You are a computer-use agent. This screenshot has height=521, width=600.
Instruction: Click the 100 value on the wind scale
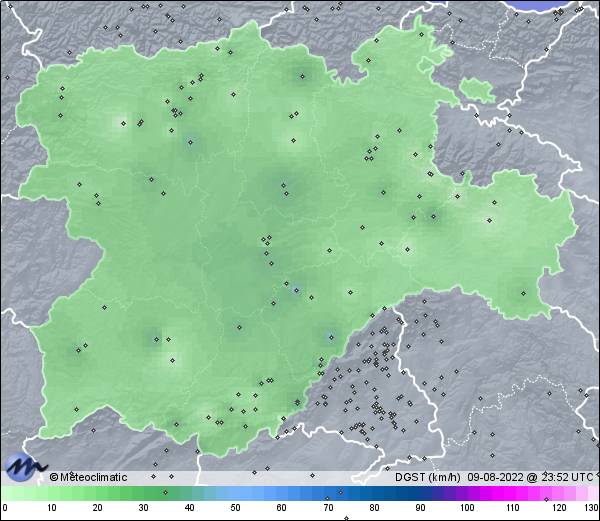pyautogui.click(x=467, y=508)
